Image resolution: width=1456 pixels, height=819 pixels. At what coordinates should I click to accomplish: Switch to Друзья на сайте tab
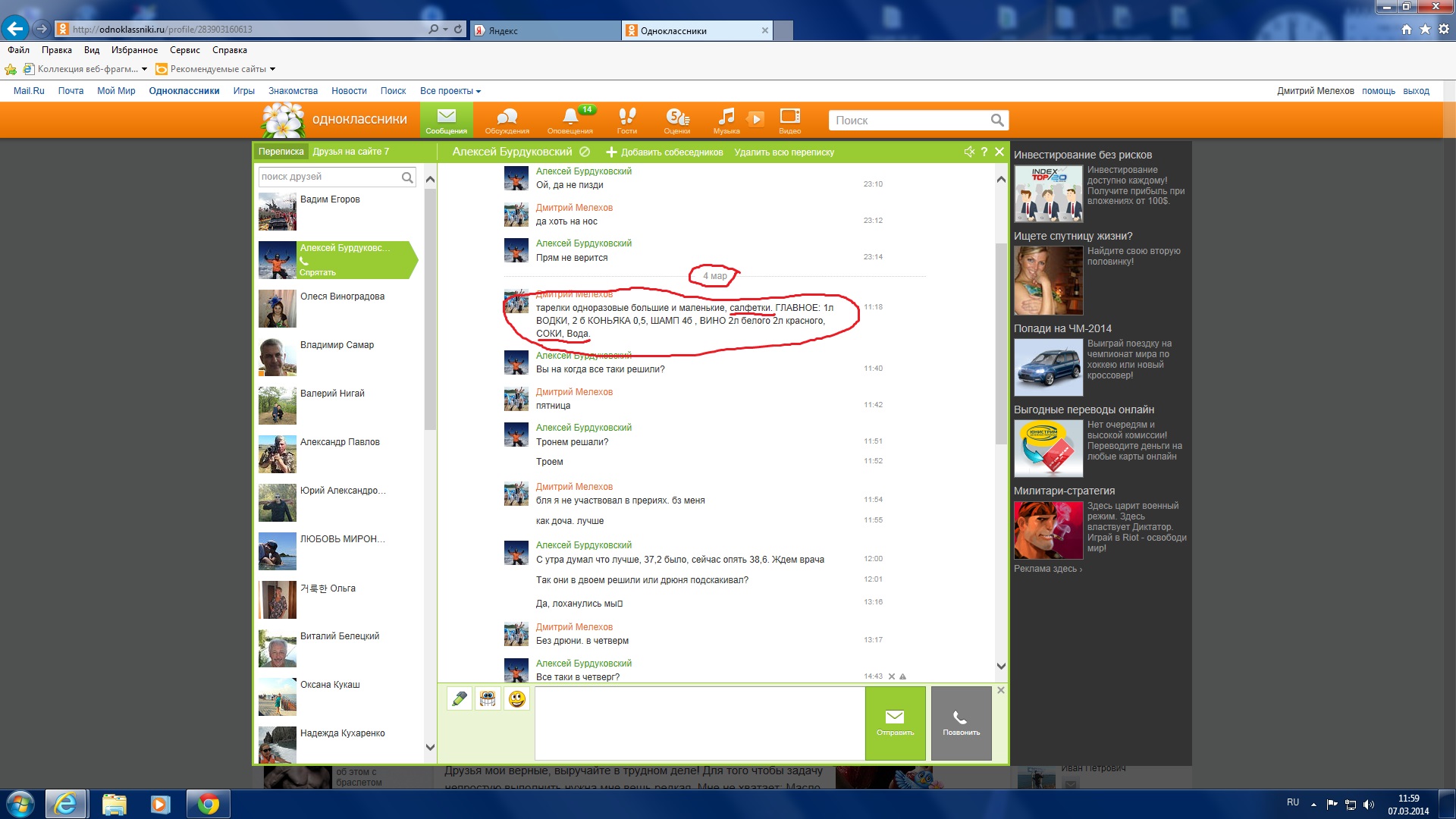(x=350, y=152)
